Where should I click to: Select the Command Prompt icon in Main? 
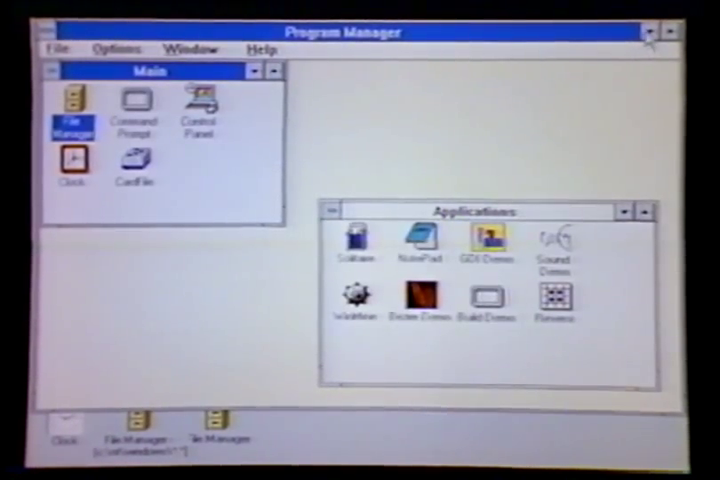point(137,100)
